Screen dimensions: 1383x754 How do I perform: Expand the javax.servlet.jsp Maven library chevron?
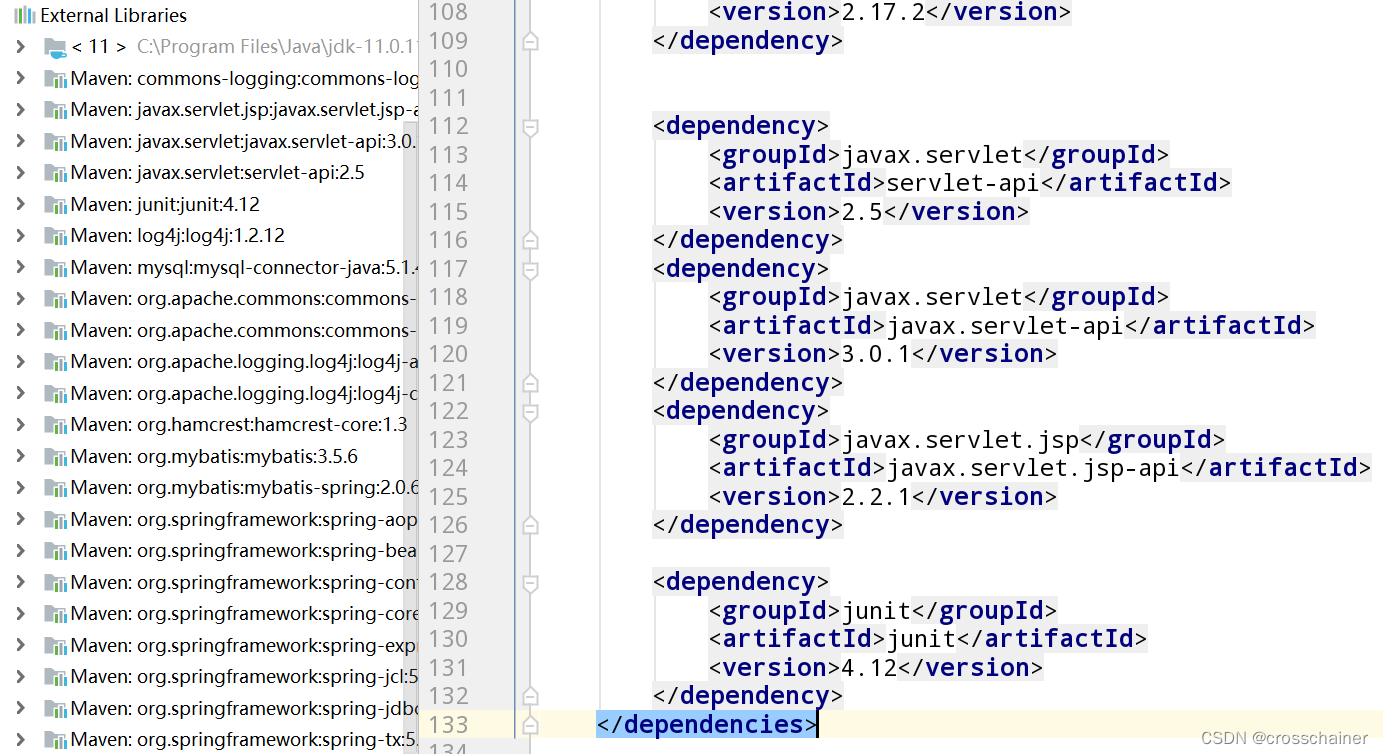(x=20, y=110)
